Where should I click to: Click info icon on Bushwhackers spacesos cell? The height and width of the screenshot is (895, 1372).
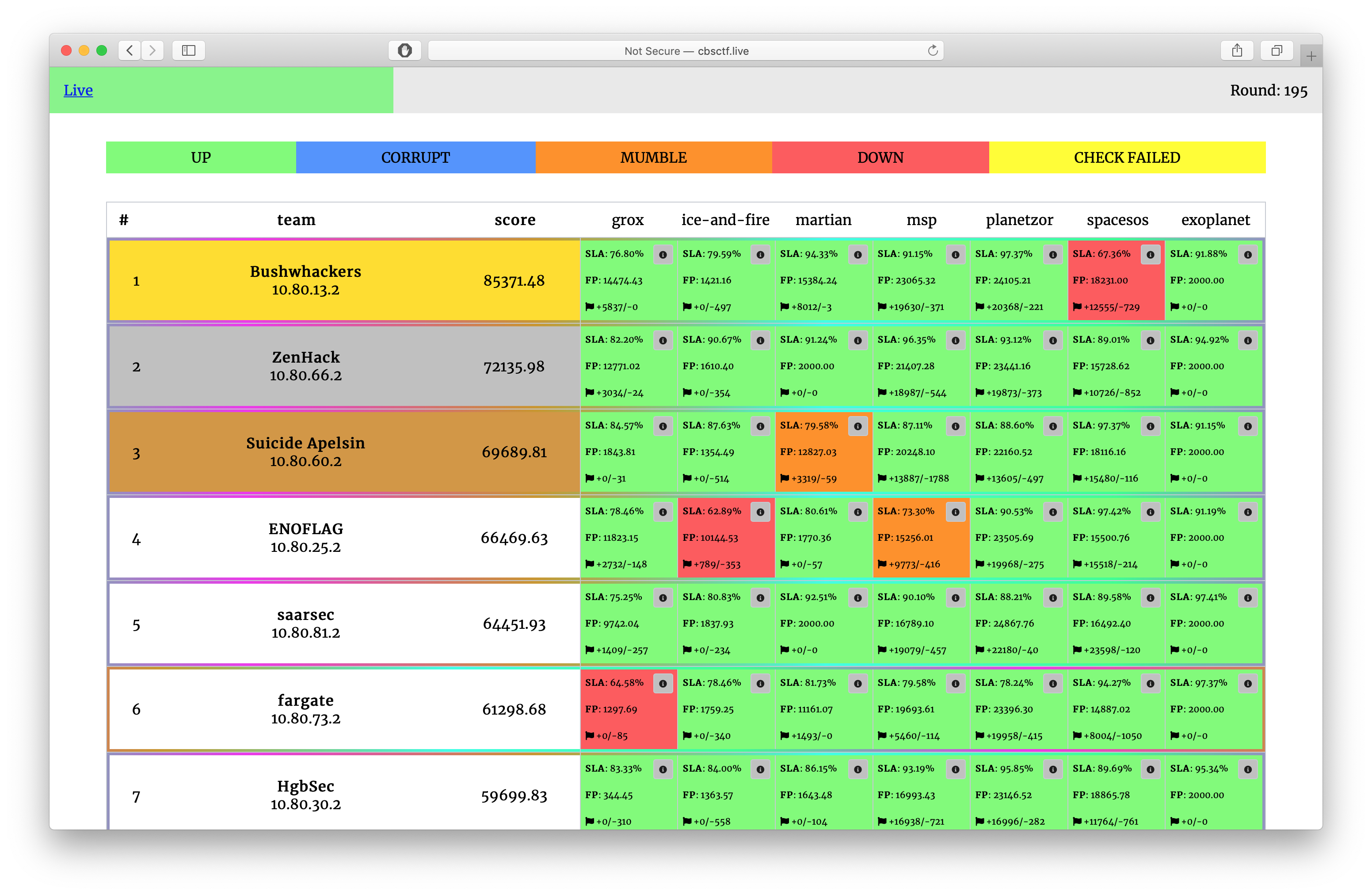(x=1150, y=254)
